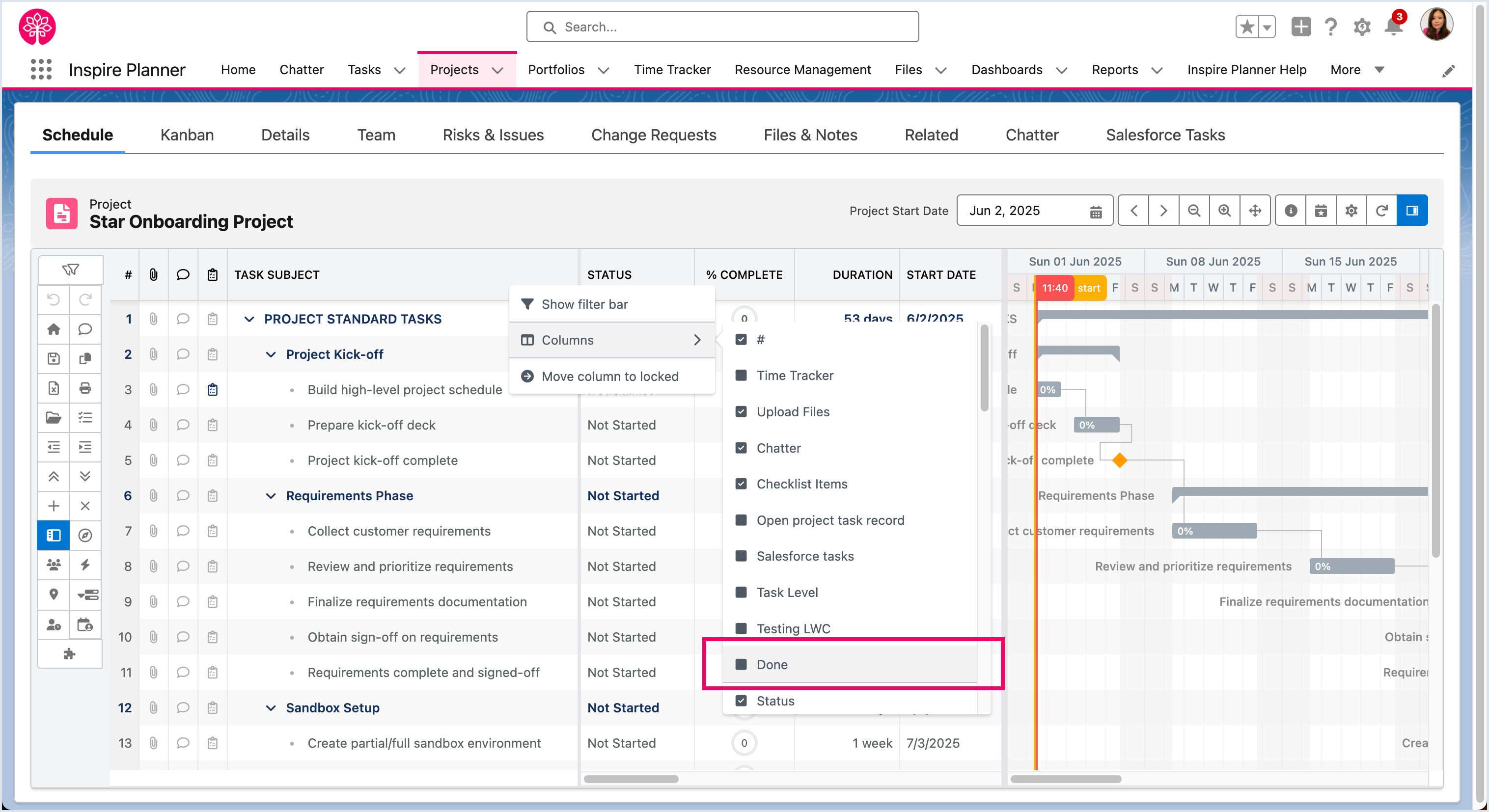Click the project info icon
Viewport: 1489px width, 812px height.
pos(1291,211)
